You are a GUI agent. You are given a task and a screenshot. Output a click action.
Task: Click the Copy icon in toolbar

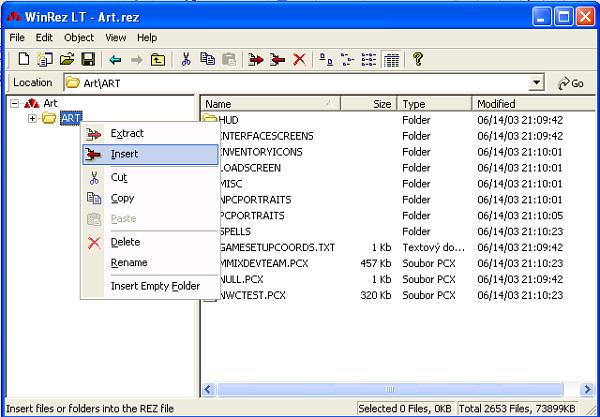pyautogui.click(x=207, y=59)
